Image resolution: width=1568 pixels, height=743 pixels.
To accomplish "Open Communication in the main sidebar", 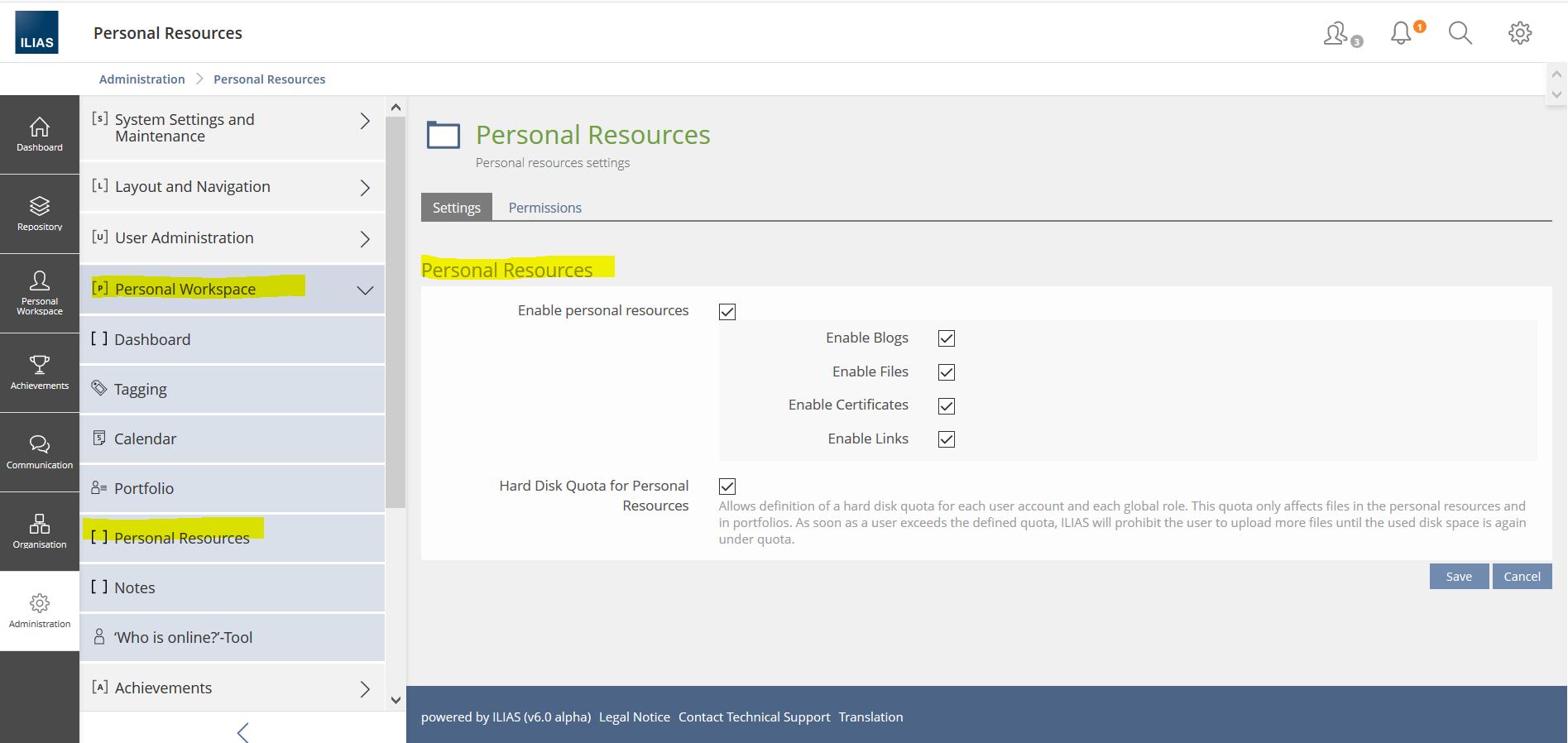I will 40,453.
